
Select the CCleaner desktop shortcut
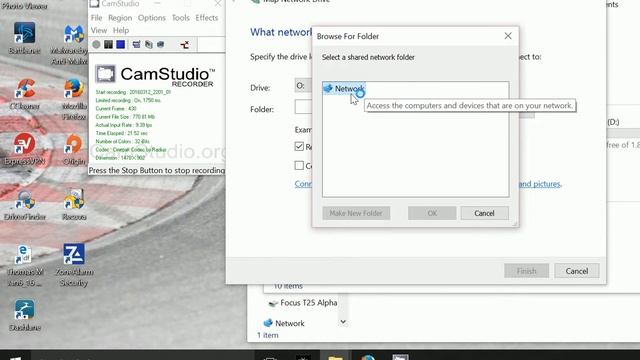click(x=24, y=94)
